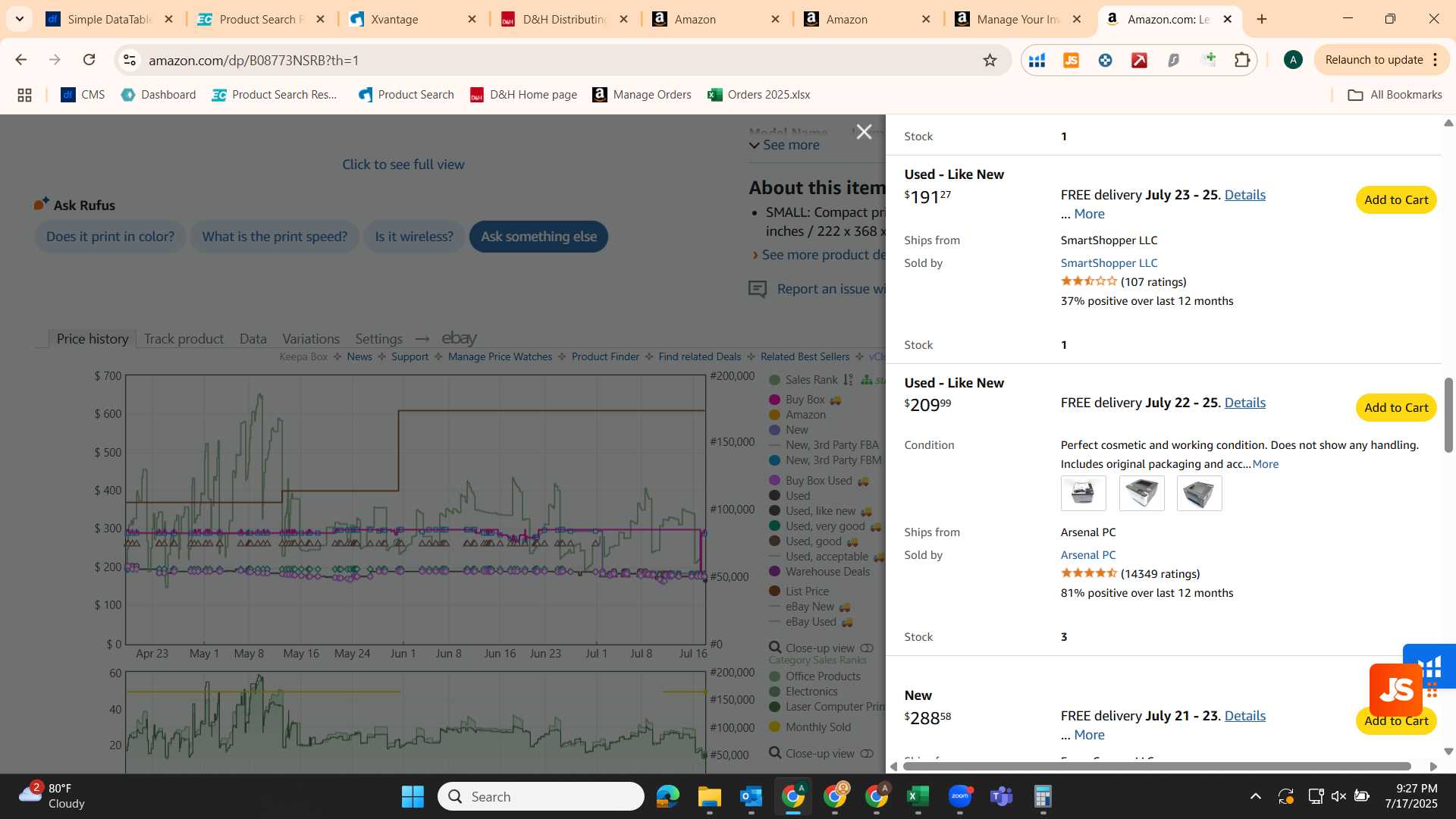The image size is (1456, 819).
Task: Open the Keepa Settings tab
Action: pos(378,339)
